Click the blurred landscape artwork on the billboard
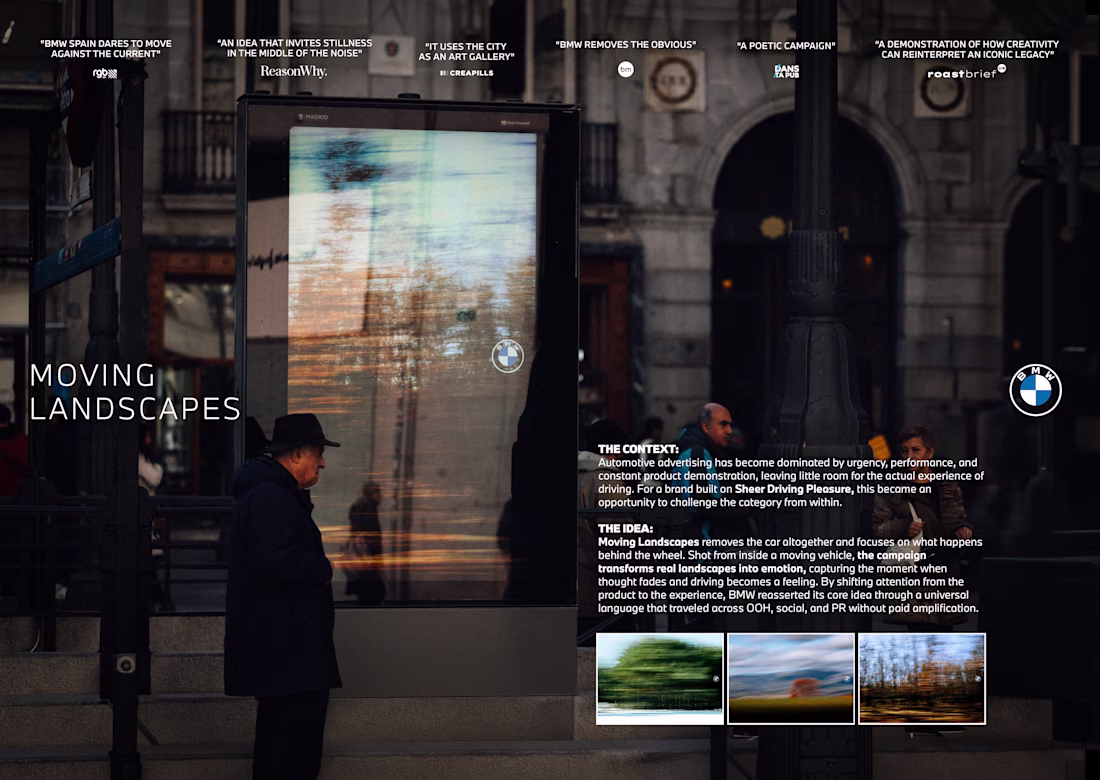The height and width of the screenshot is (780, 1100). pos(412,365)
